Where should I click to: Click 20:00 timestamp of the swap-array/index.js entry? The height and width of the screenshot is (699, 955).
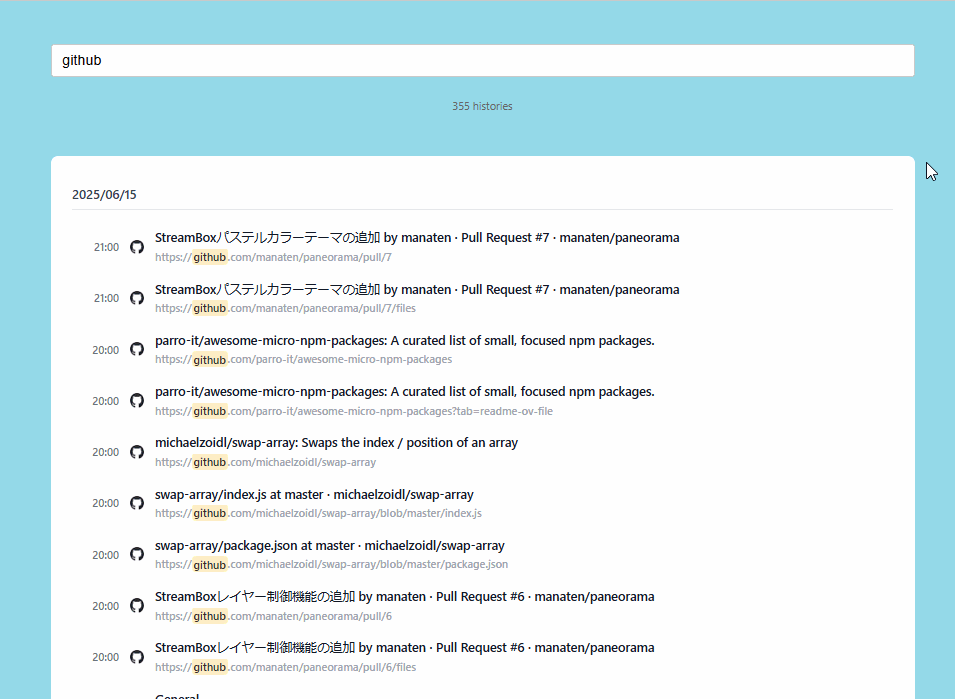tap(105, 504)
